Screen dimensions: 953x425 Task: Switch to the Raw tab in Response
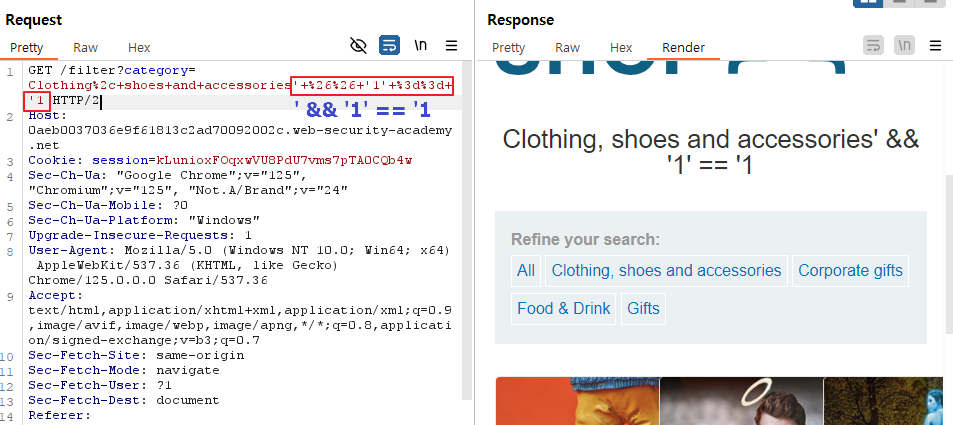click(x=567, y=47)
